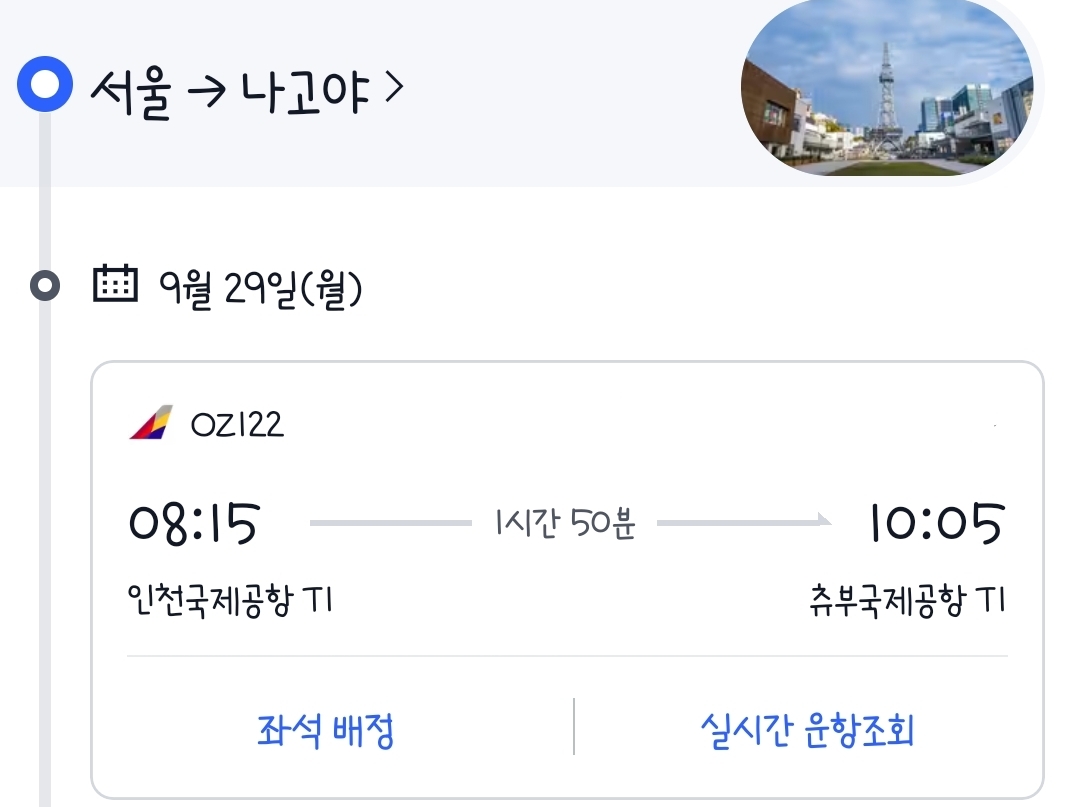The height and width of the screenshot is (807, 1080).
Task: Open the Nagoya TV tower photo thumbnail
Action: (x=887, y=87)
